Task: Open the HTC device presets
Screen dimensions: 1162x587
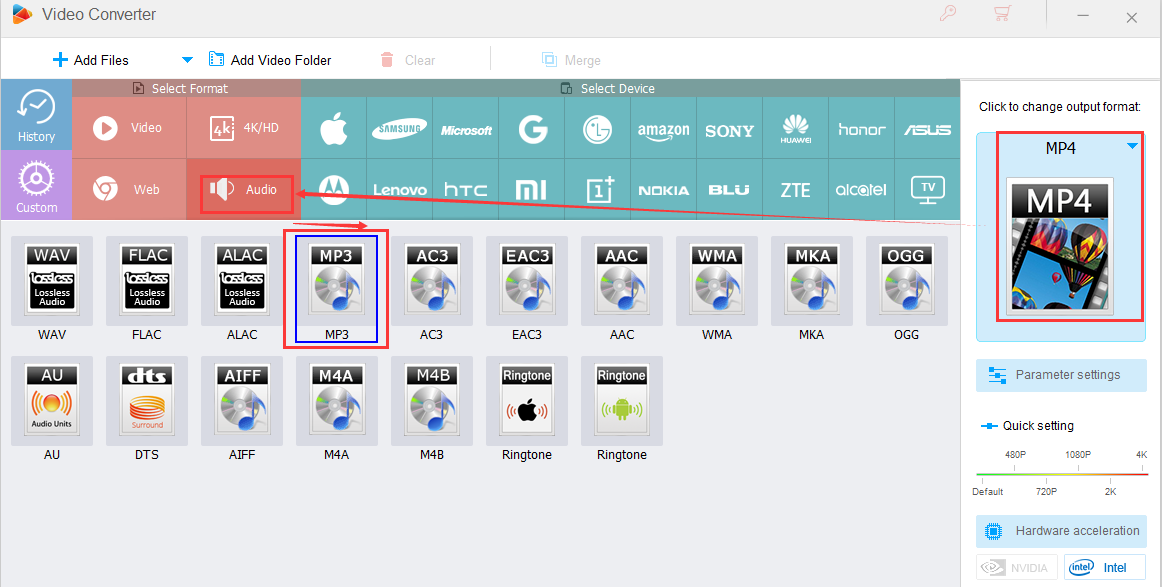Action: click(x=465, y=190)
